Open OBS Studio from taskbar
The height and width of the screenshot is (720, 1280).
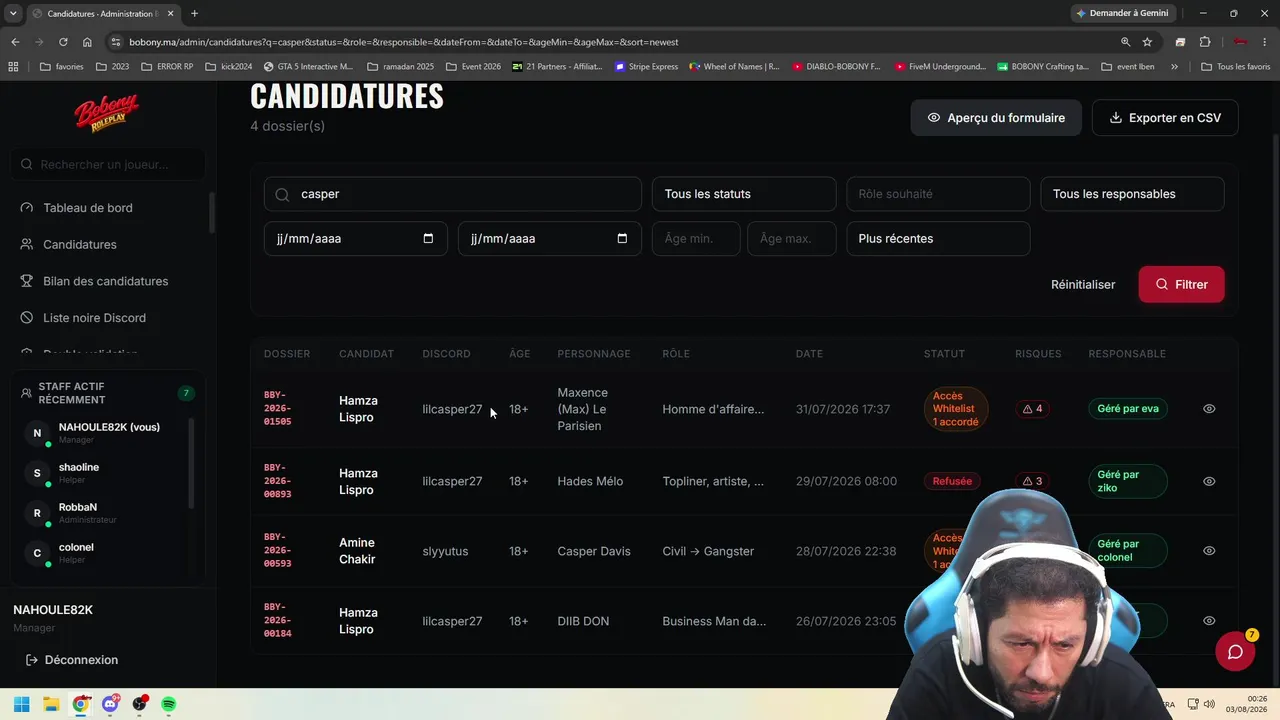point(140,704)
